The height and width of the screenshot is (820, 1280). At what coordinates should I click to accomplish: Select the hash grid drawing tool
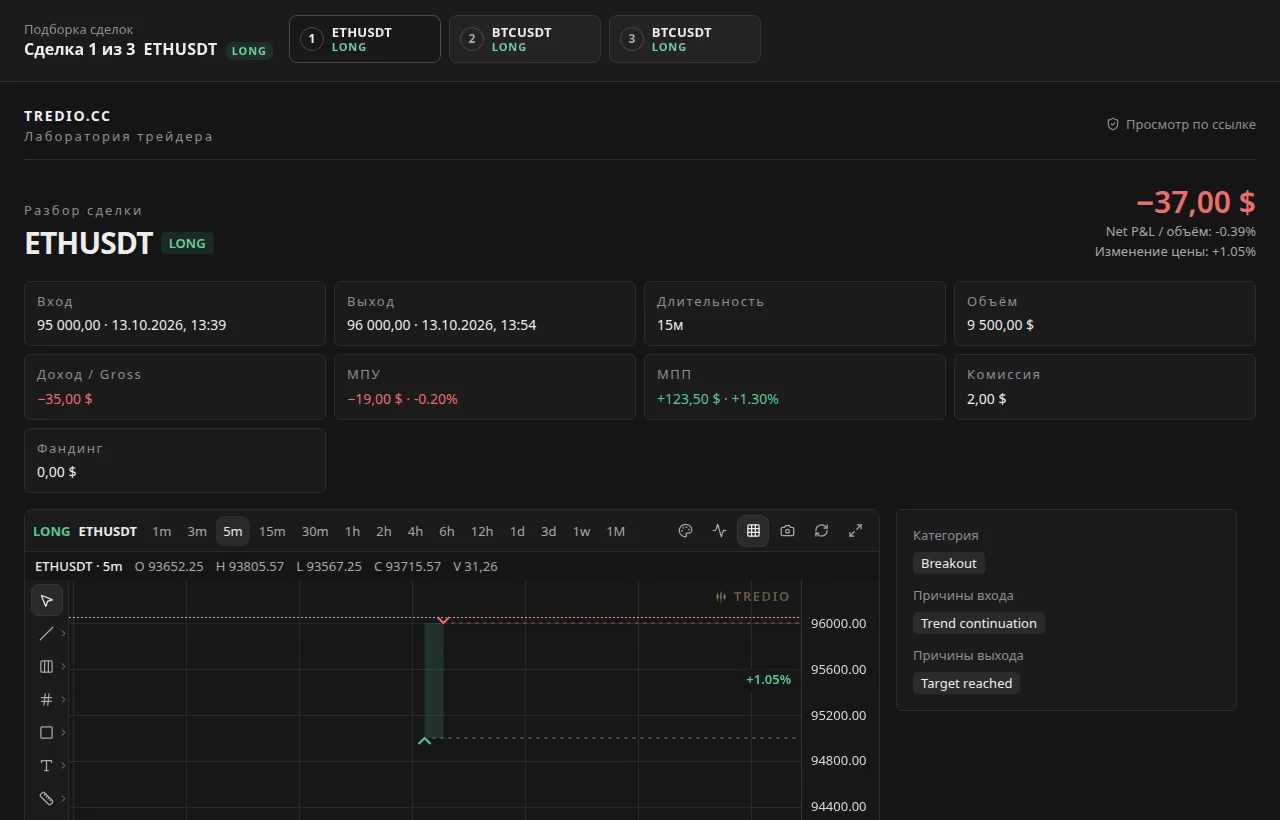[x=46, y=699]
